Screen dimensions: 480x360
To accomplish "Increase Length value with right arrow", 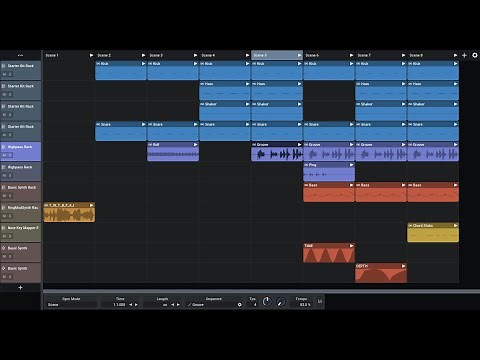I will coord(178,305).
